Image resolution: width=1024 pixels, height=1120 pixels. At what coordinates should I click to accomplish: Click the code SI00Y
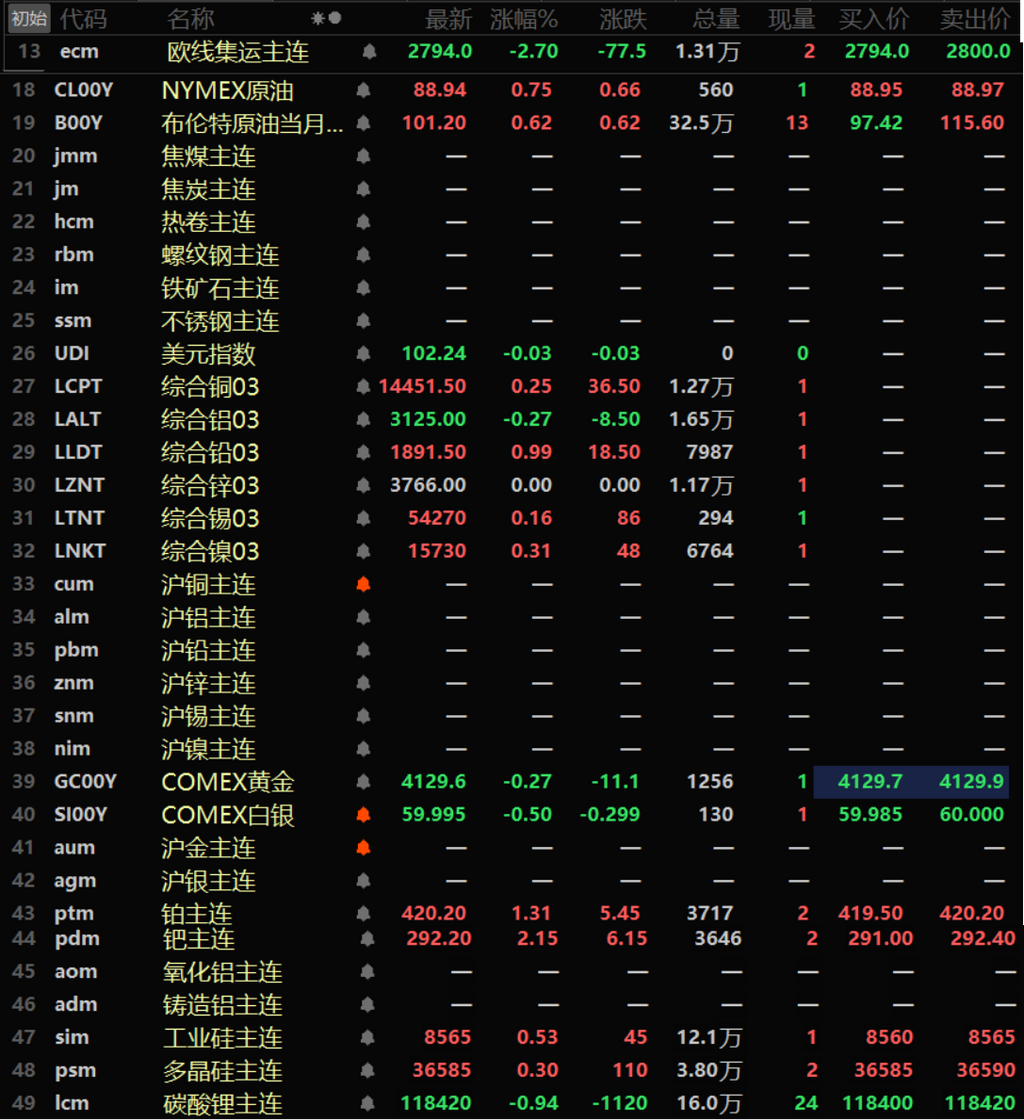coord(81,814)
